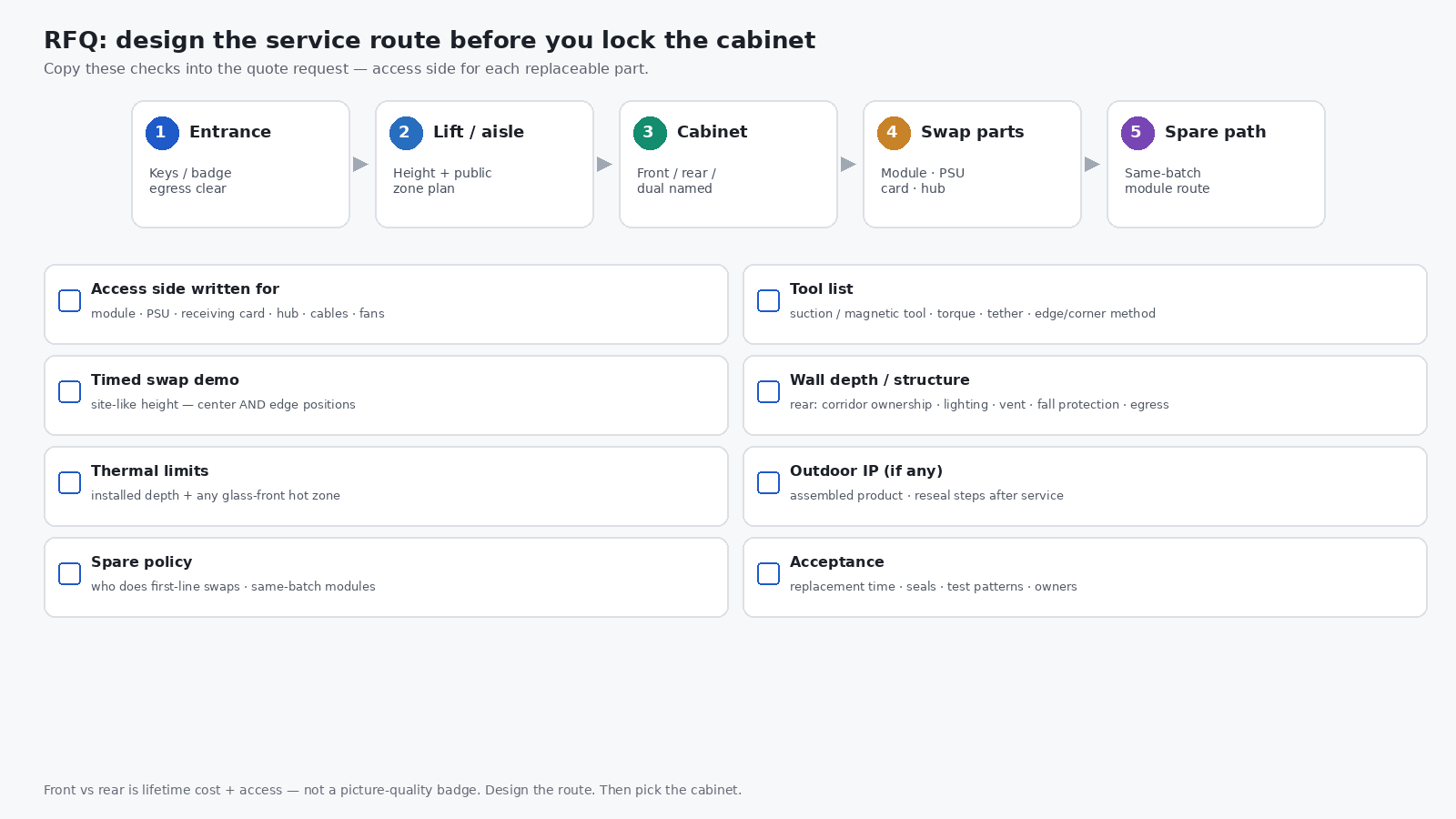Tick the Tool list checkbox
This screenshot has height=819, width=1456.
769,300
